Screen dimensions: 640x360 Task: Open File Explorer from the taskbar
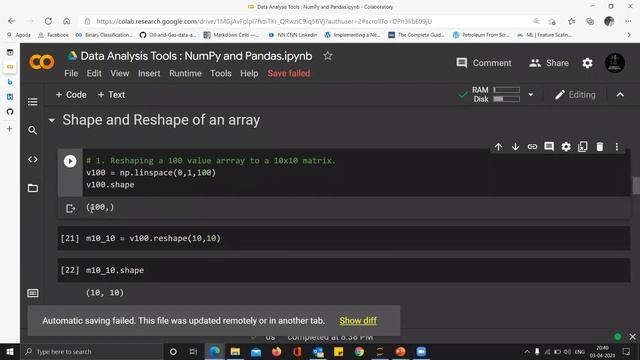point(236,351)
